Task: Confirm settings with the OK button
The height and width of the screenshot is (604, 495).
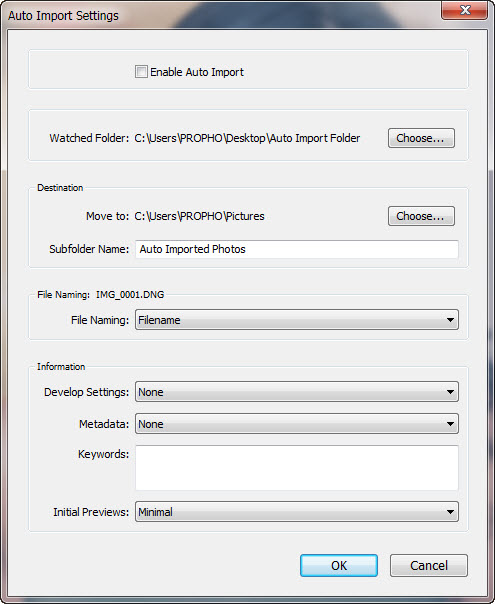Action: (339, 565)
